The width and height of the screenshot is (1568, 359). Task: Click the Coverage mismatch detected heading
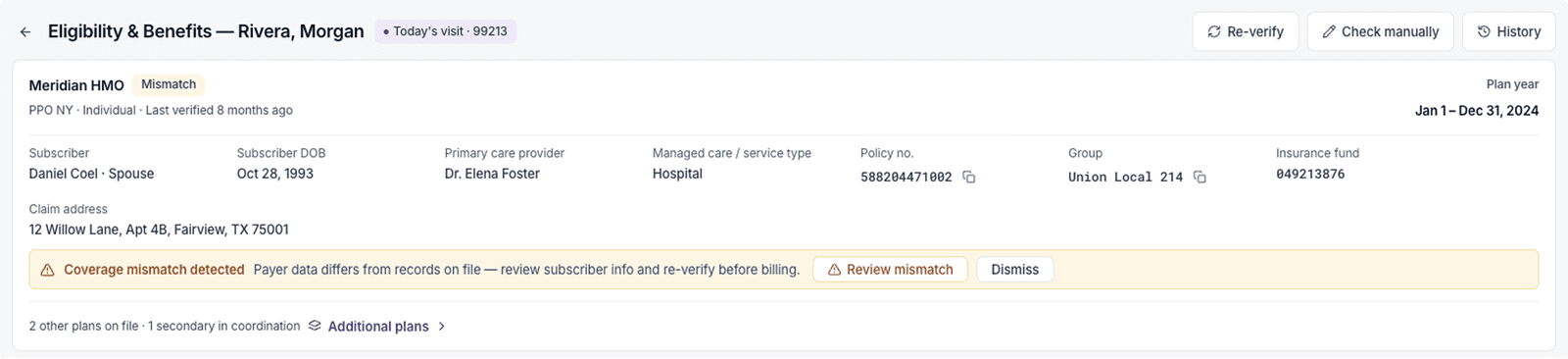pos(154,270)
